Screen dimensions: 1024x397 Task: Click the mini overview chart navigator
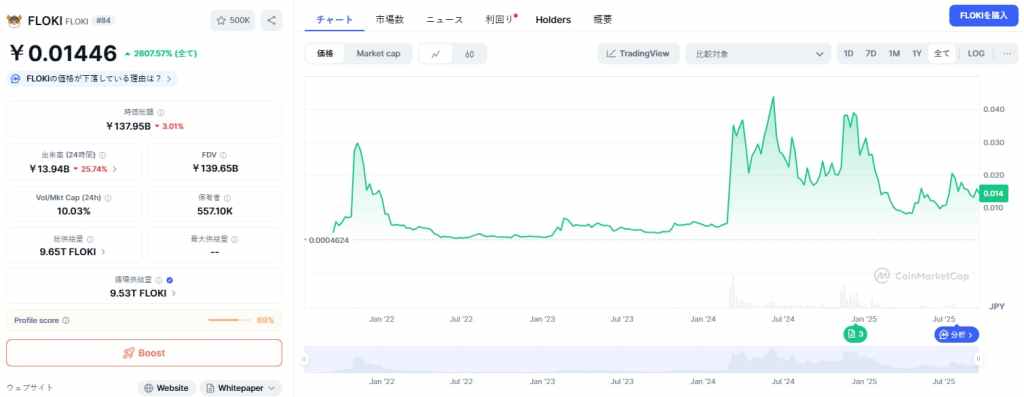point(641,358)
